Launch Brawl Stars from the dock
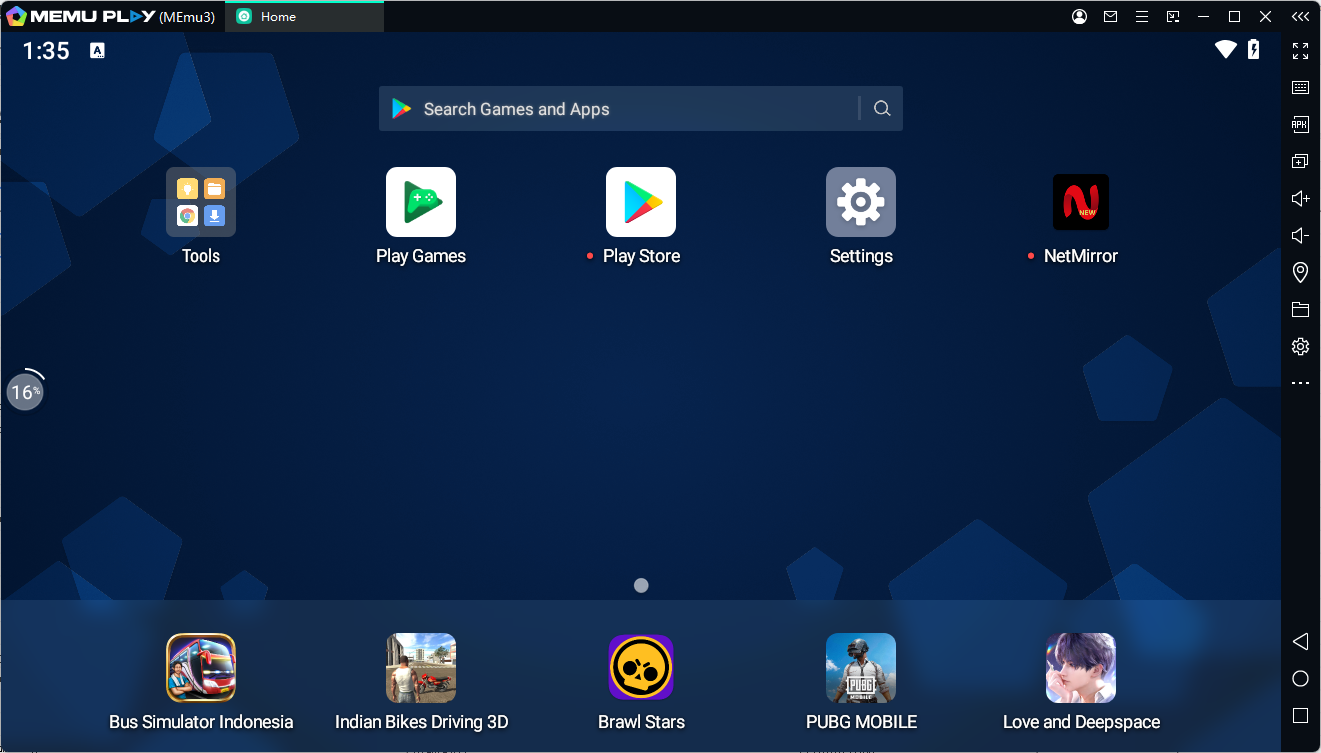1321x753 pixels. click(x=641, y=668)
